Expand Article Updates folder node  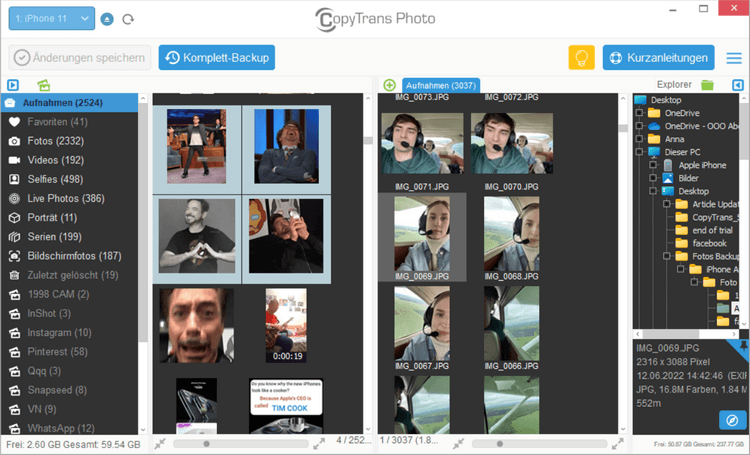tap(667, 204)
